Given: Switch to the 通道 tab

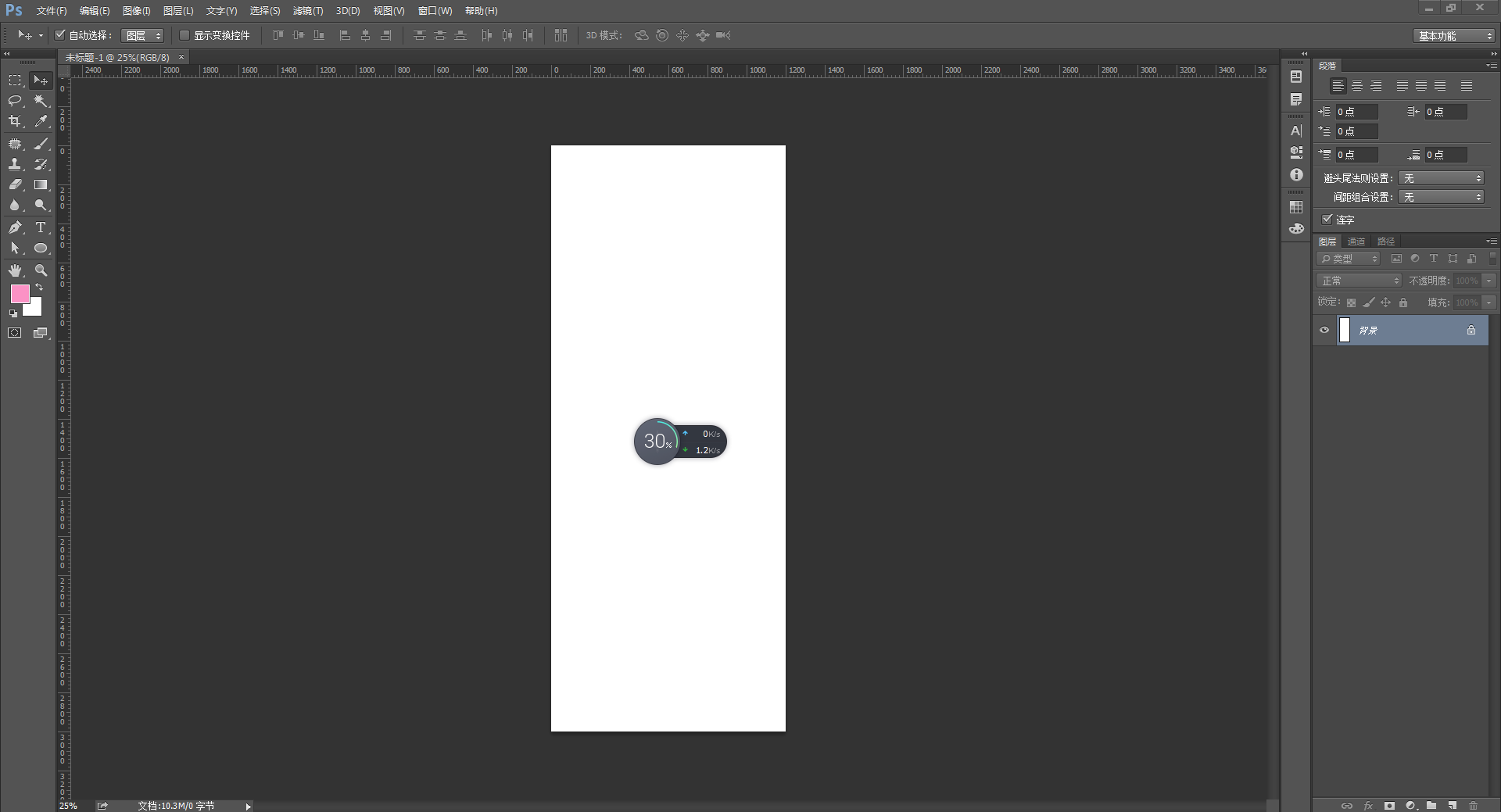Looking at the screenshot, I should [x=1356, y=241].
